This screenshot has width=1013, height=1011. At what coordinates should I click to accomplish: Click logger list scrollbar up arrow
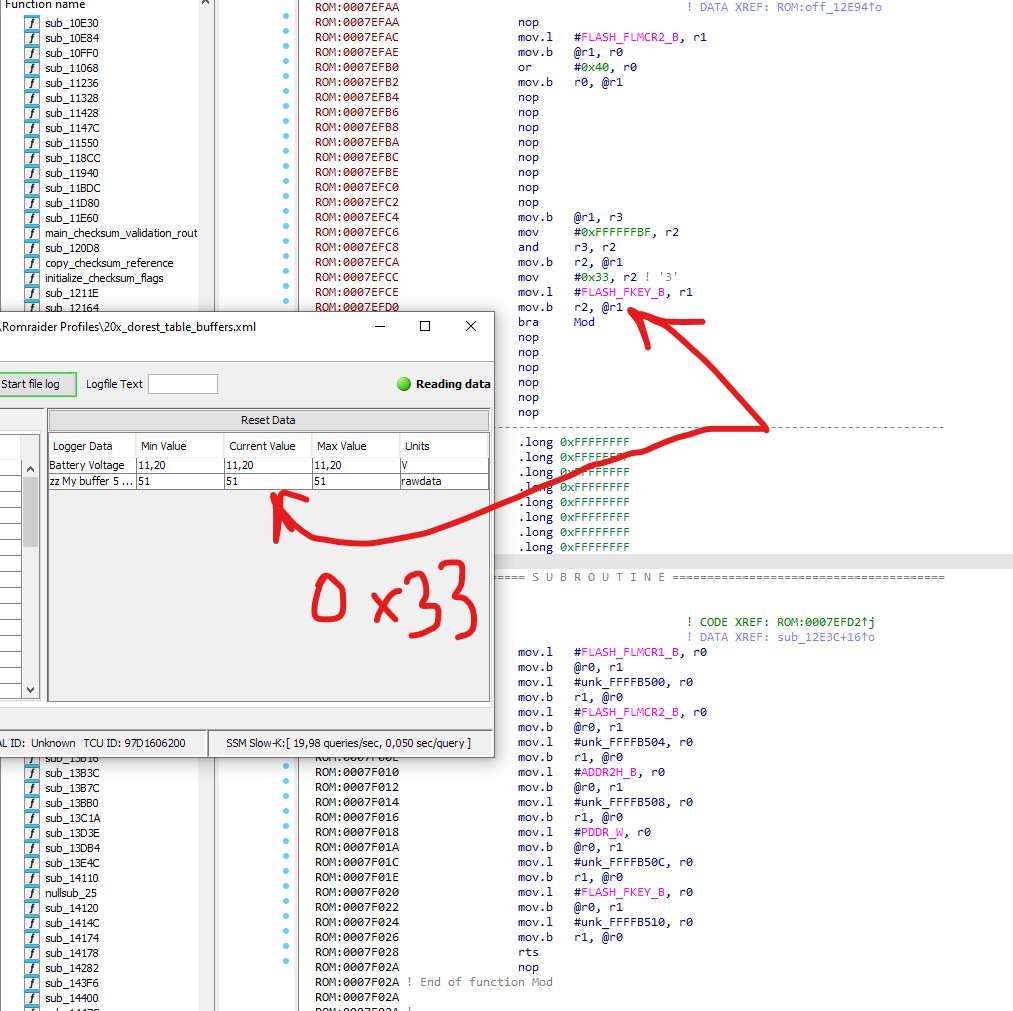pos(30,469)
